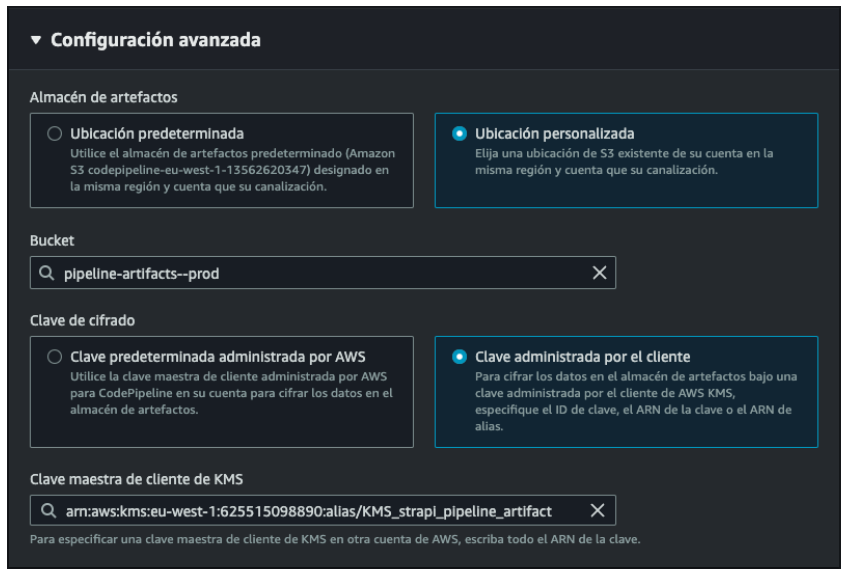Click the AWS-managed default key description text

tap(232, 393)
